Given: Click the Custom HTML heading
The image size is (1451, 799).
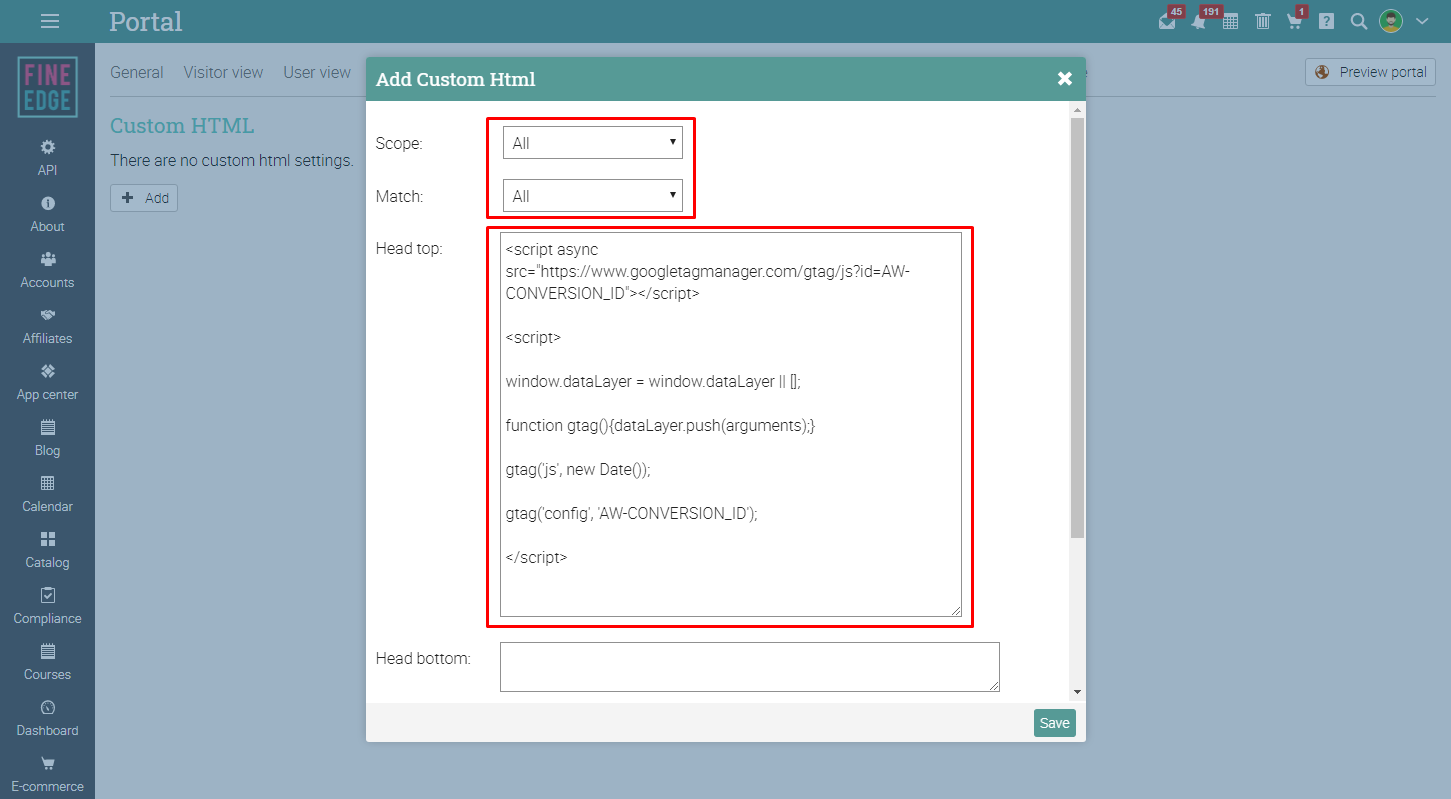Looking at the screenshot, I should [x=182, y=126].
